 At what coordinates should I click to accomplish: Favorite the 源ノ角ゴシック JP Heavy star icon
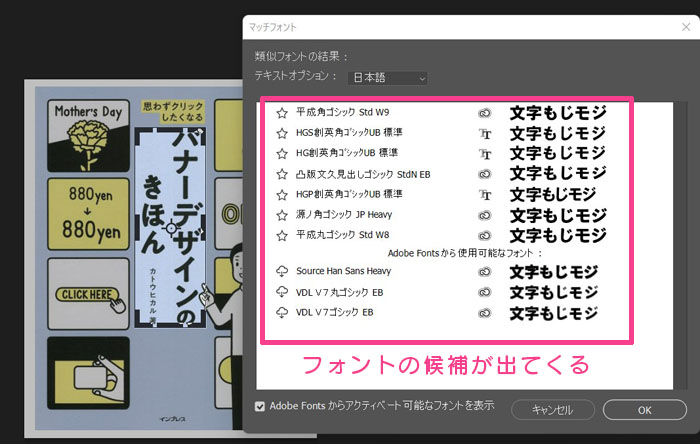pyautogui.click(x=282, y=215)
